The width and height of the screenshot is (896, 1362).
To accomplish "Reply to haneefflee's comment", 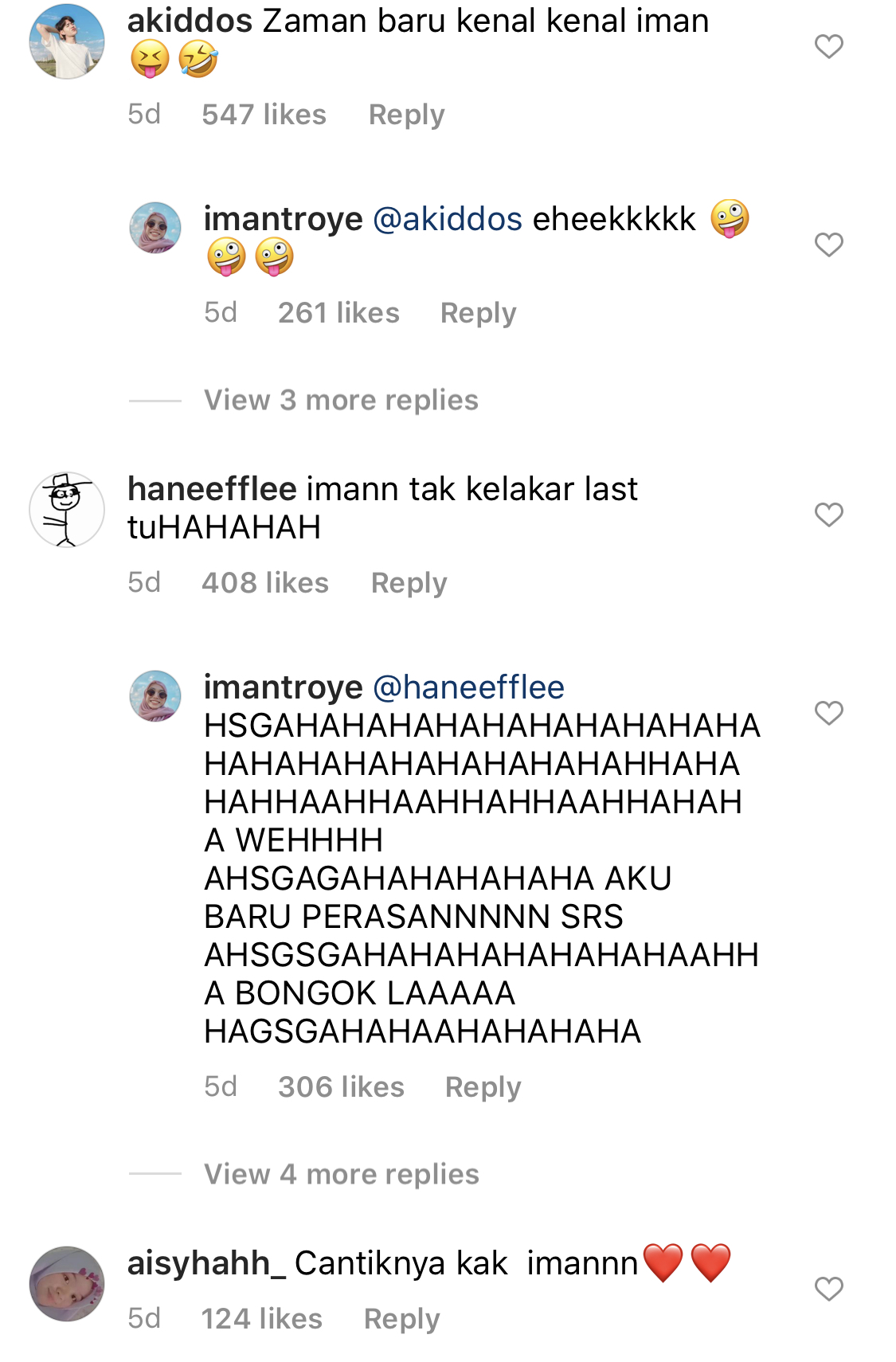I will click(409, 583).
